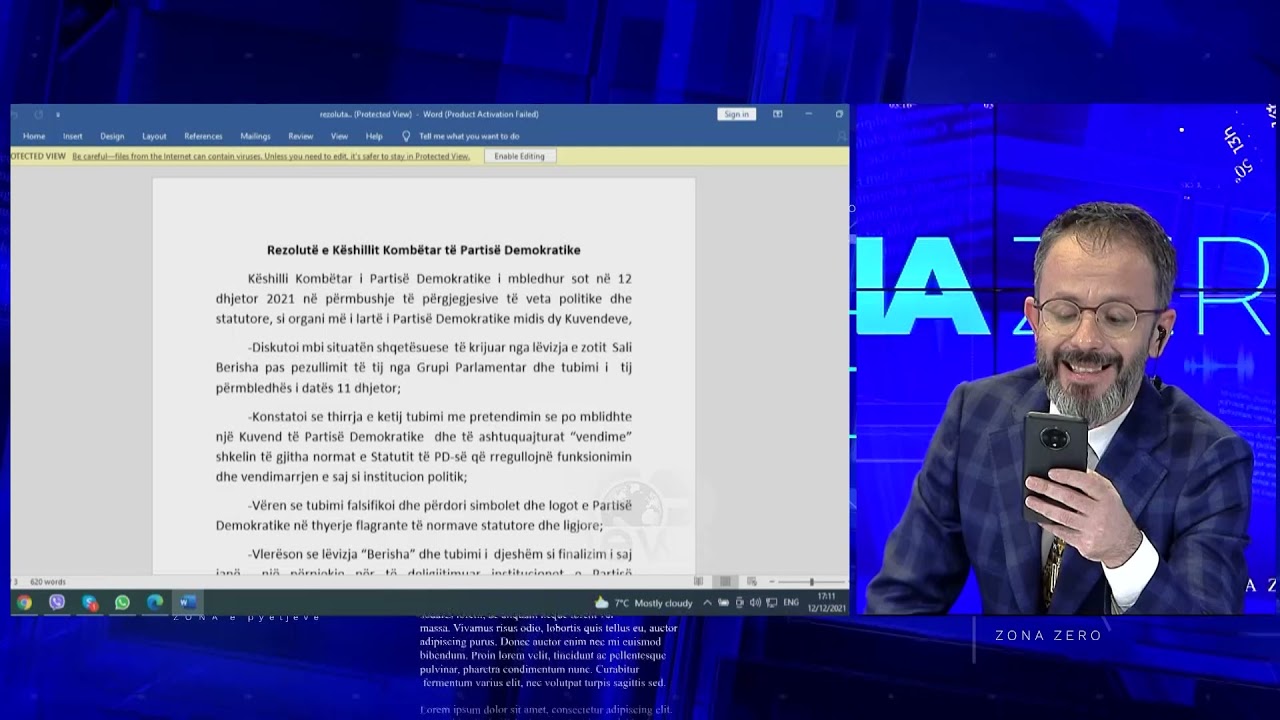Switch to Read Mode view in status bar
Viewport: 1280px width, 720px height.
click(698, 581)
